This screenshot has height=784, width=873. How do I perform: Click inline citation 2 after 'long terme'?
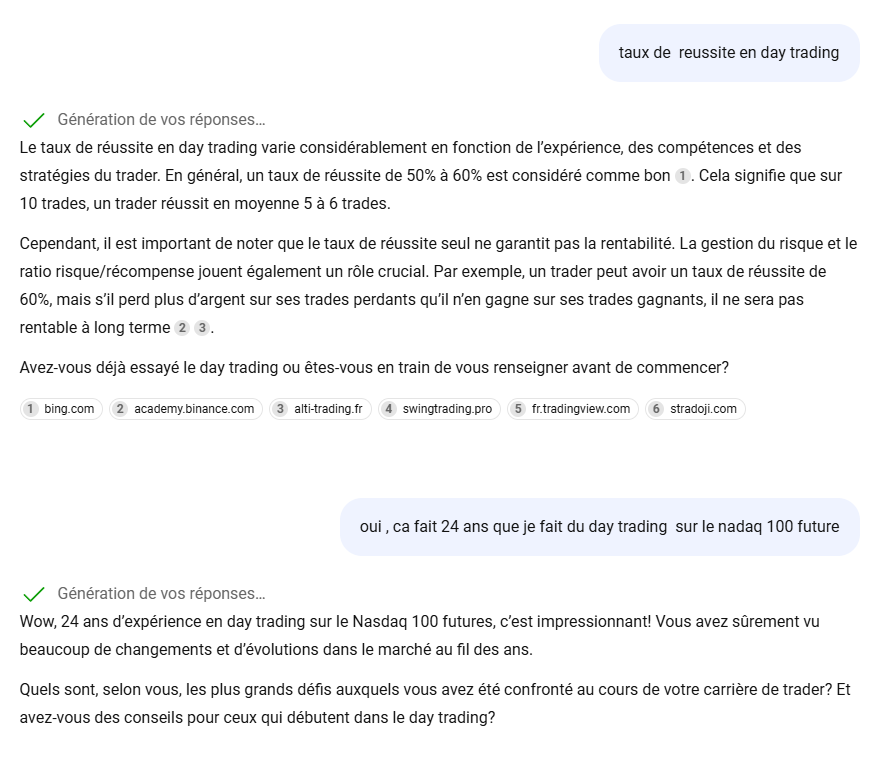click(182, 328)
